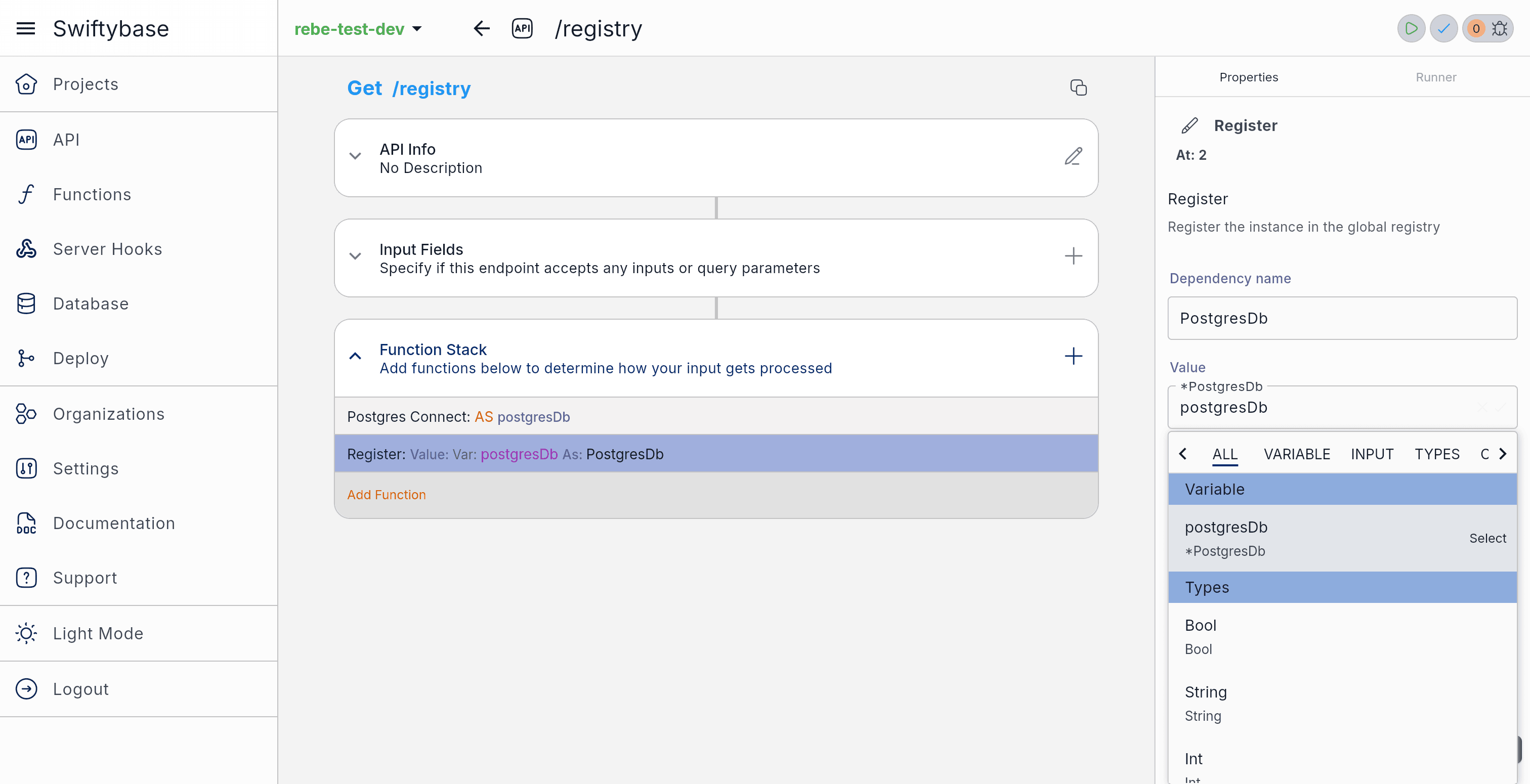Open the bug debugger icon

[x=1500, y=28]
